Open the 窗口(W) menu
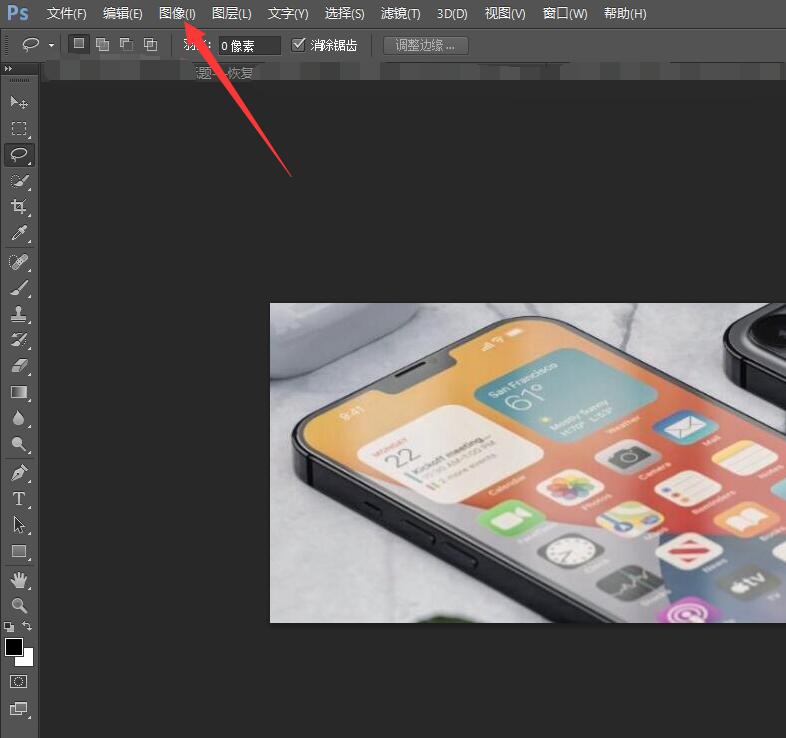Image resolution: width=786 pixels, height=738 pixels. pos(564,13)
